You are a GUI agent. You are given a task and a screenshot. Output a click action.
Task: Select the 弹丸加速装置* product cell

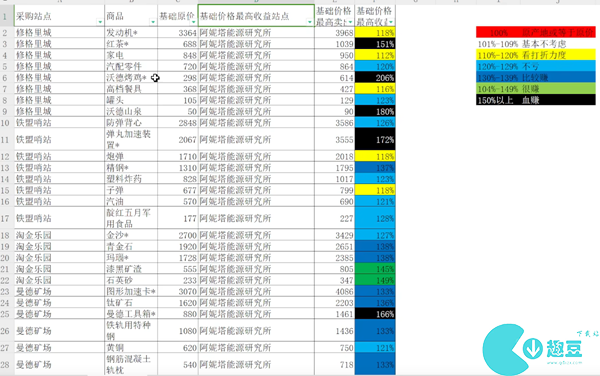coord(131,140)
